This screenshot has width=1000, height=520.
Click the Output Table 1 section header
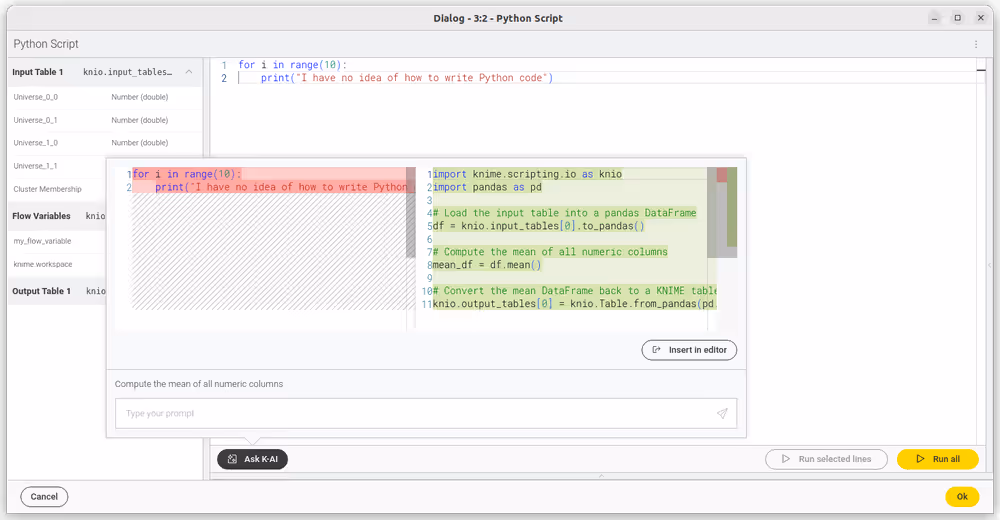pyautogui.click(x=42, y=291)
